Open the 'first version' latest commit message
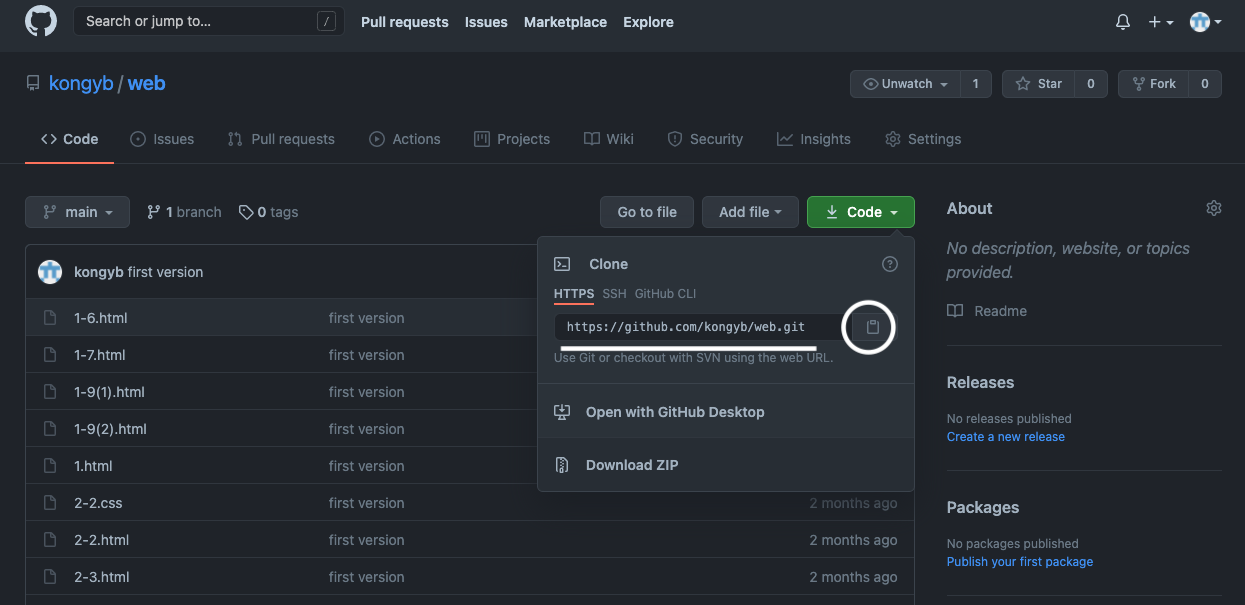The height and width of the screenshot is (605, 1245). [x=165, y=272]
